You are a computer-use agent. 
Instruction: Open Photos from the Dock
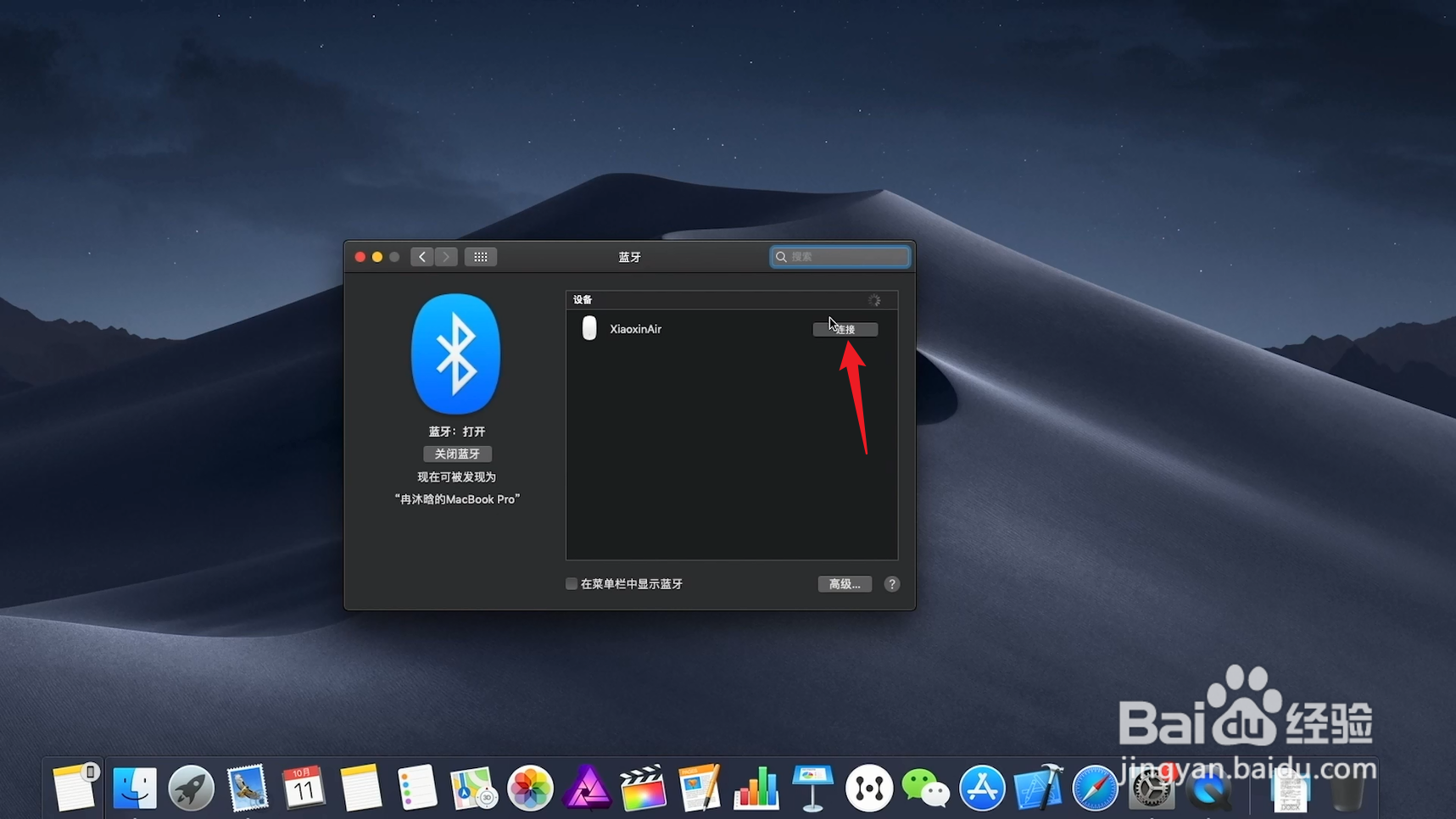(530, 788)
